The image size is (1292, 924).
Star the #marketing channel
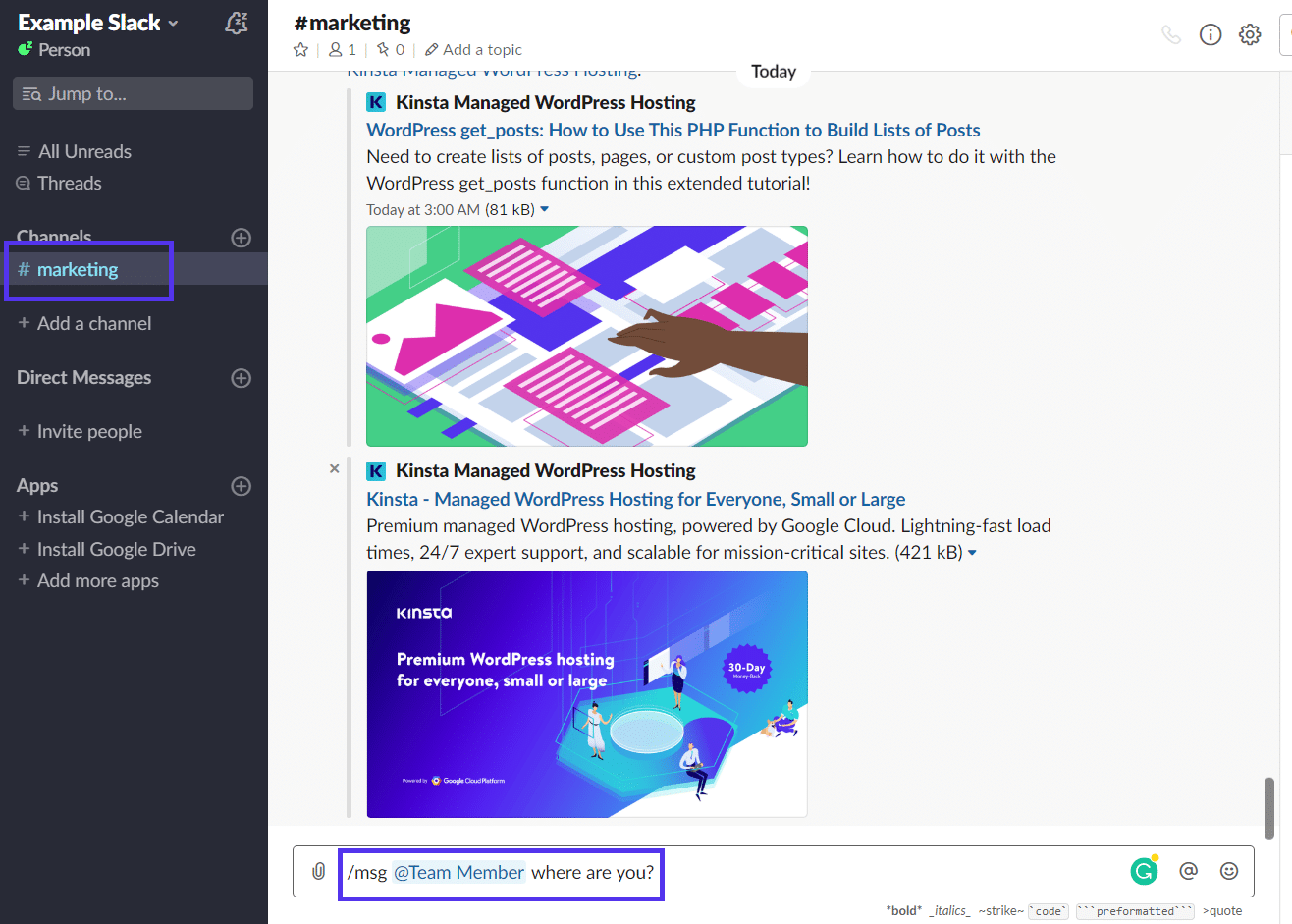click(300, 49)
